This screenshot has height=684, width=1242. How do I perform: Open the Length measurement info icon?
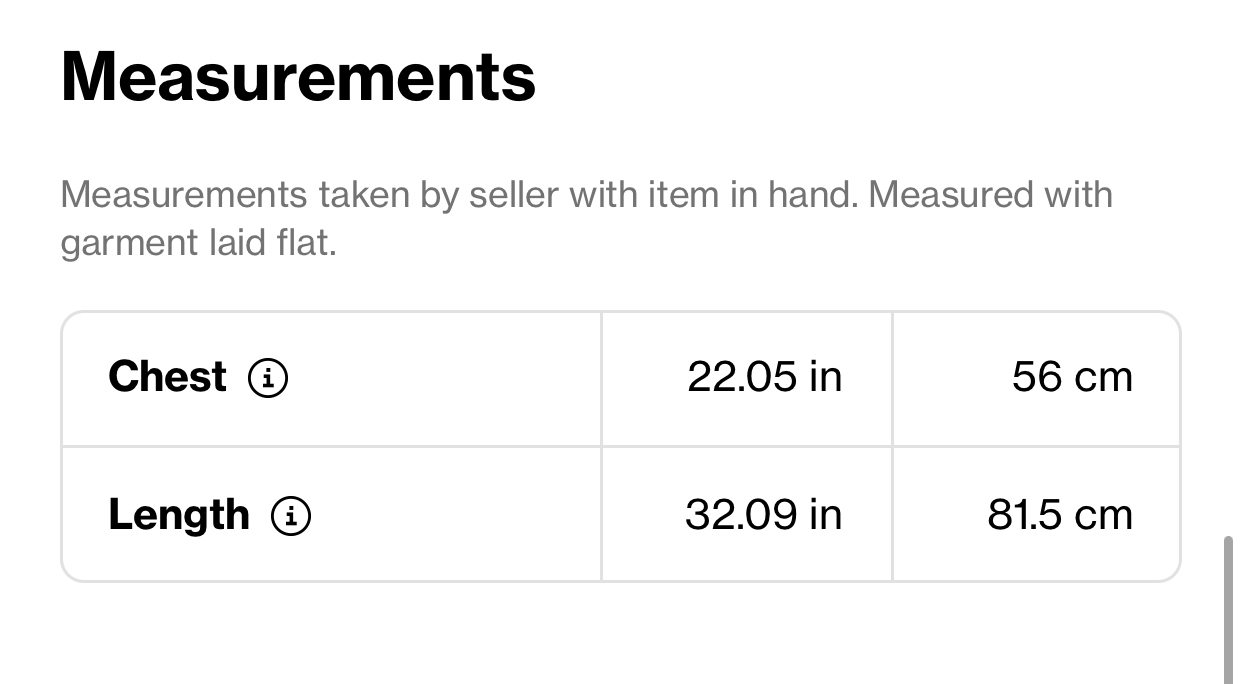pos(291,516)
